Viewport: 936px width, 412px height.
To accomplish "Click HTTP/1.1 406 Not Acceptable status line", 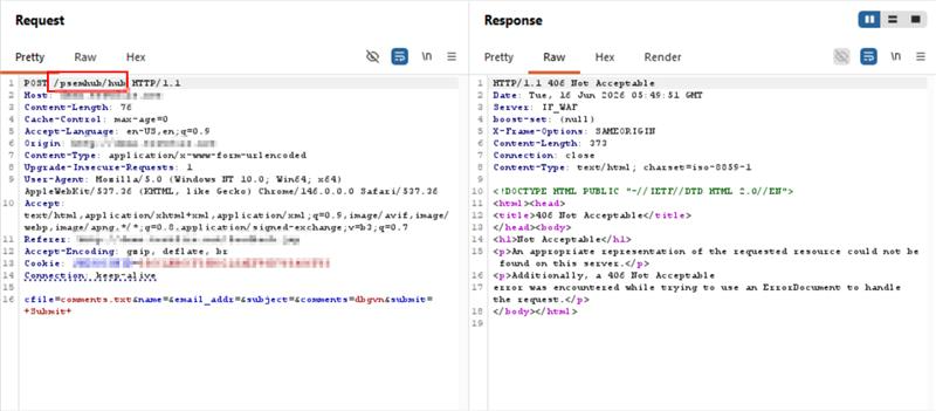I will click(574, 83).
